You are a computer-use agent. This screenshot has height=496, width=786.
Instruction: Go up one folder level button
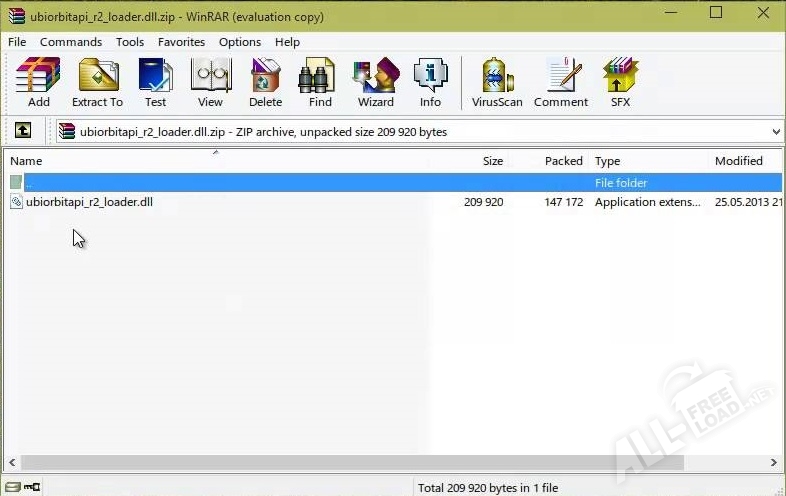click(23, 131)
